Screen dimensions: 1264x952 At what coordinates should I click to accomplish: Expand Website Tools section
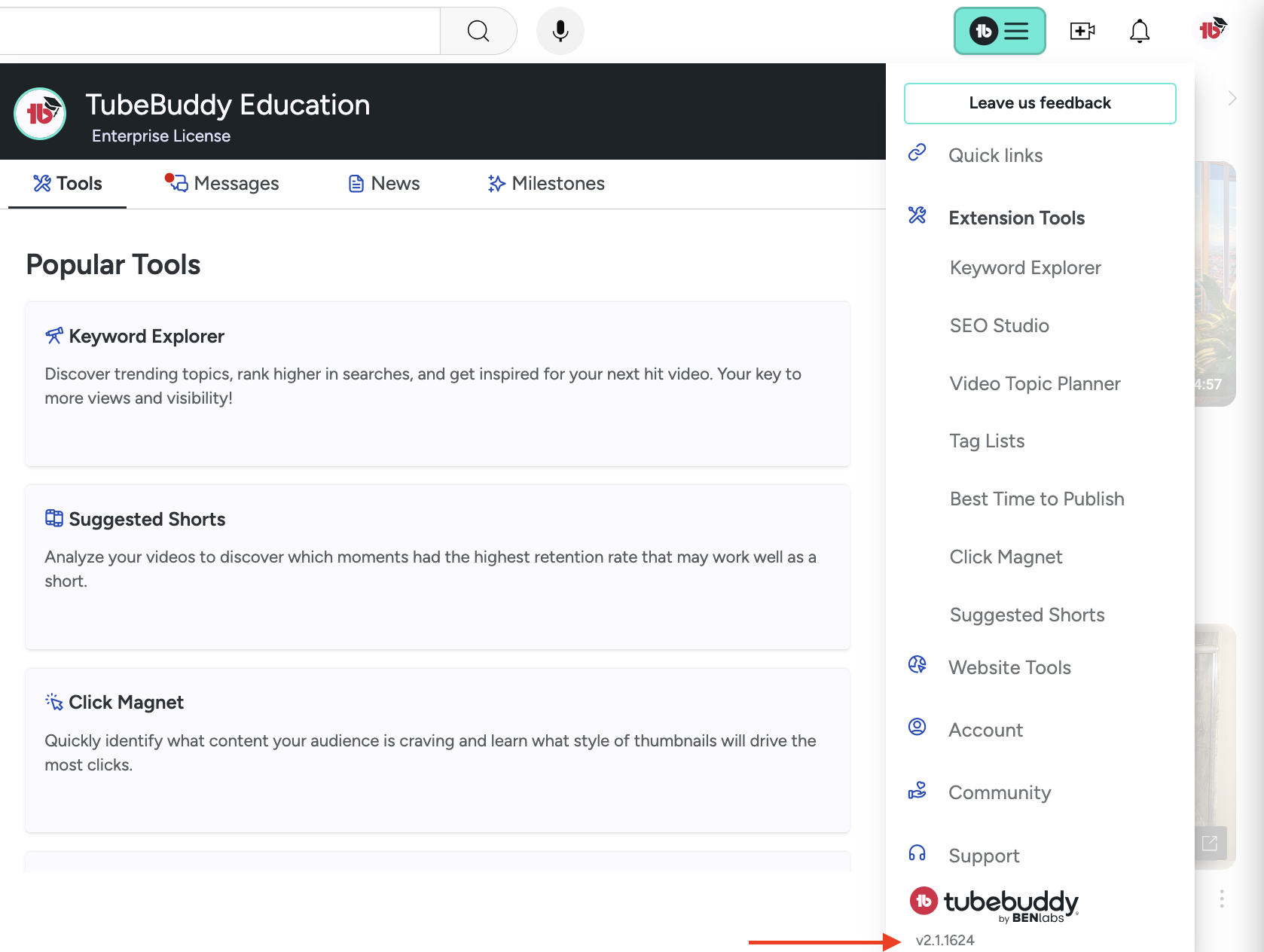tap(1009, 667)
